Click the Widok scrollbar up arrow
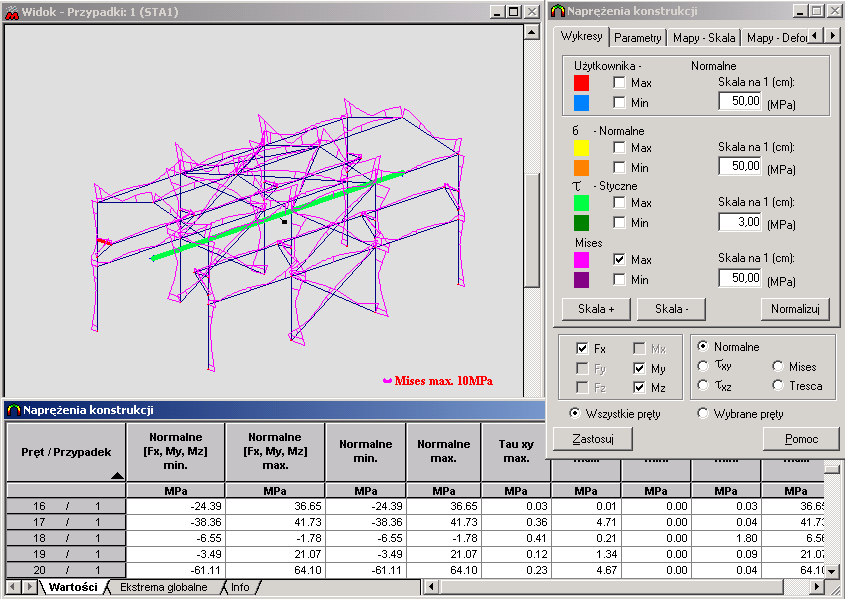This screenshot has width=845, height=599. [x=531, y=32]
